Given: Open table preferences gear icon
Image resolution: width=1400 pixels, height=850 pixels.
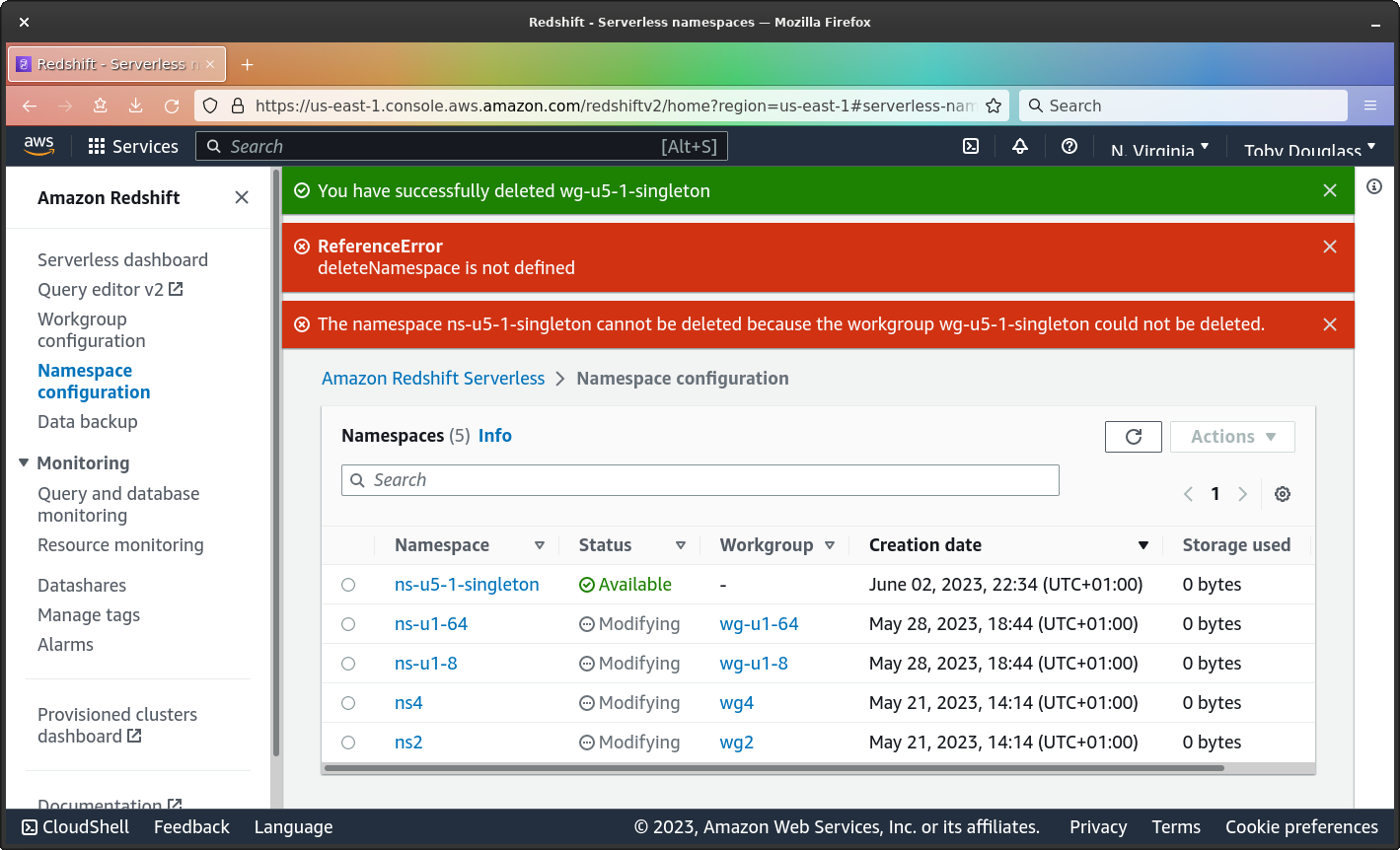Looking at the screenshot, I should pos(1283,494).
